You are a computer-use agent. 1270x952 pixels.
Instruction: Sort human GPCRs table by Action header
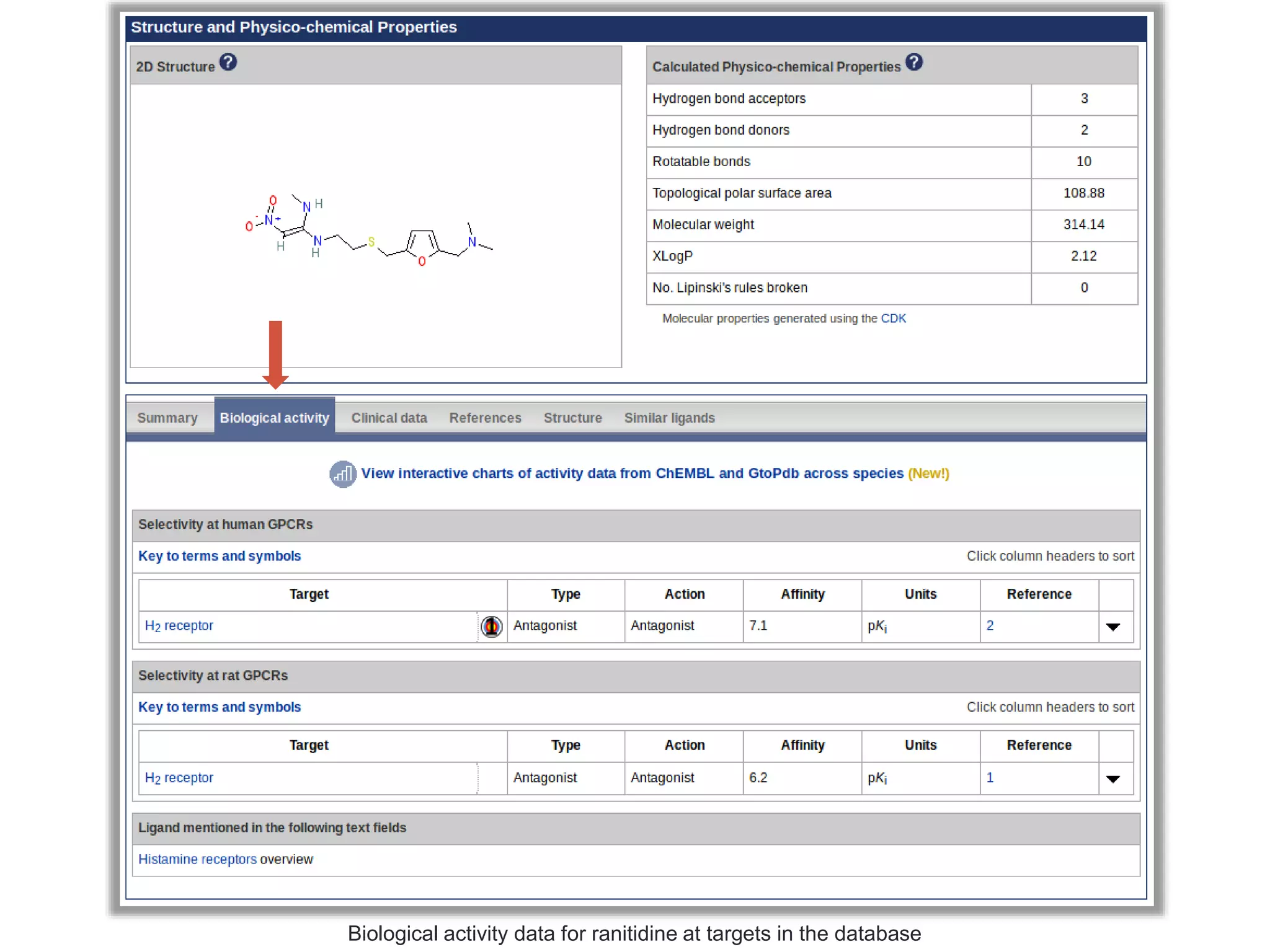(685, 594)
